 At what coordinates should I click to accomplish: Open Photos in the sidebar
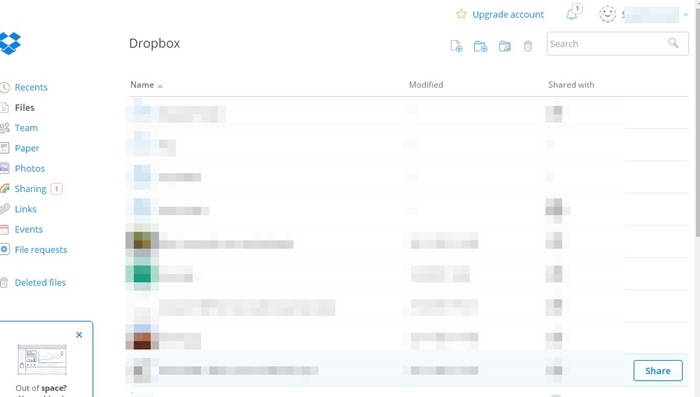pos(29,168)
